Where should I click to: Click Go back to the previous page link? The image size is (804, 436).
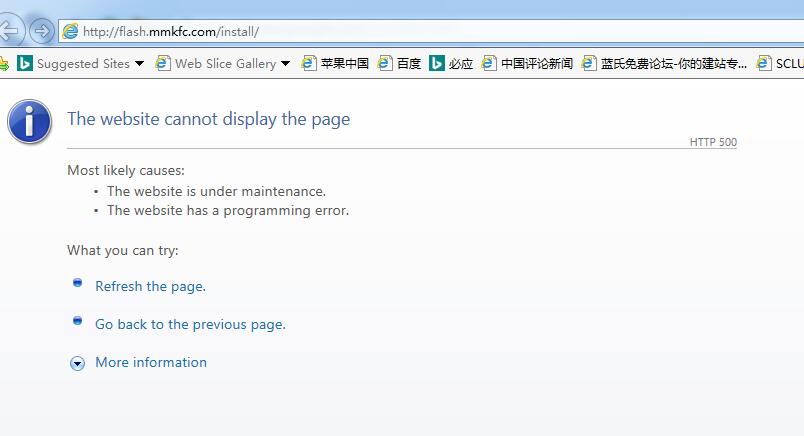click(x=190, y=324)
